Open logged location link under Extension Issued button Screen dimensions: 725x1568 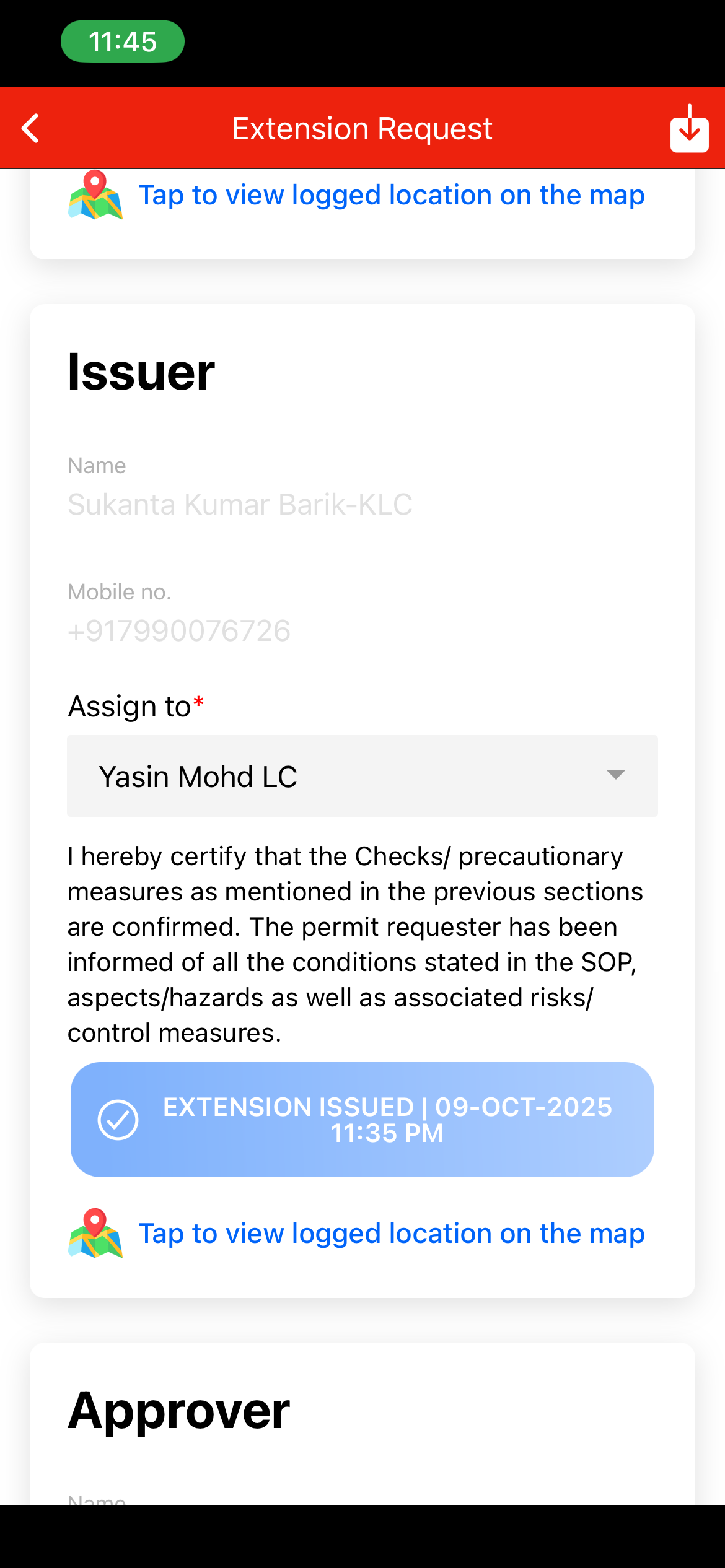(x=392, y=1234)
